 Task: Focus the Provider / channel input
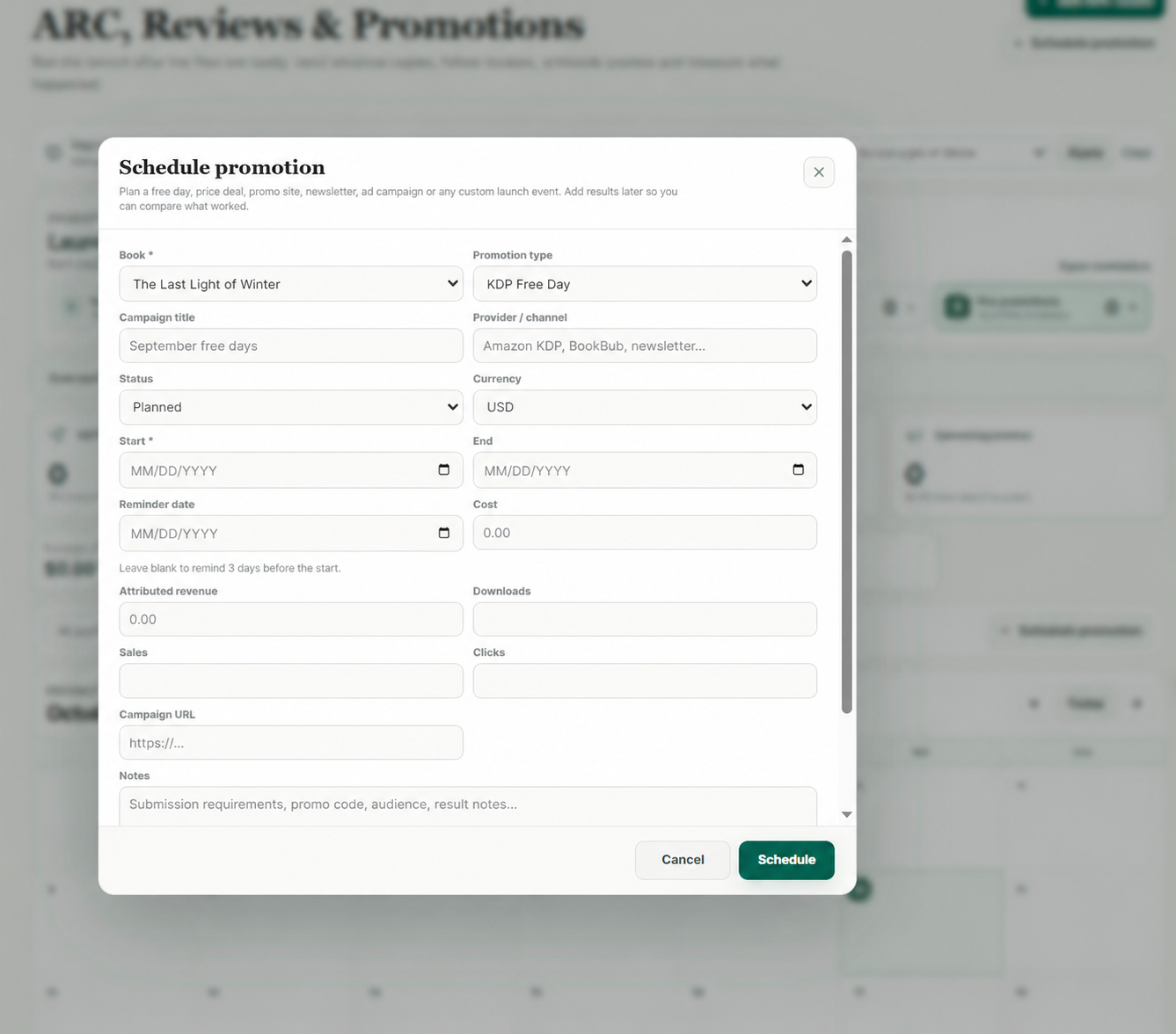coord(645,346)
